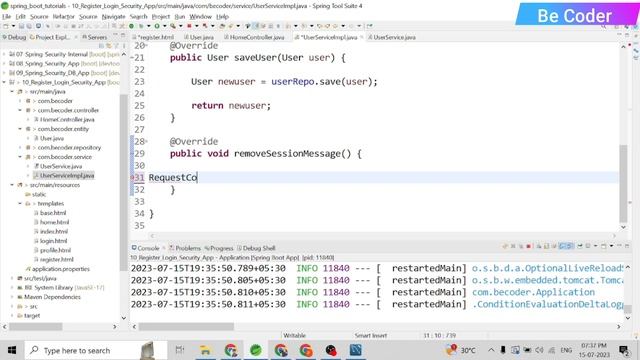Click the weather 30°C tray widget
This screenshot has width=640, height=360.
[x=461, y=350]
